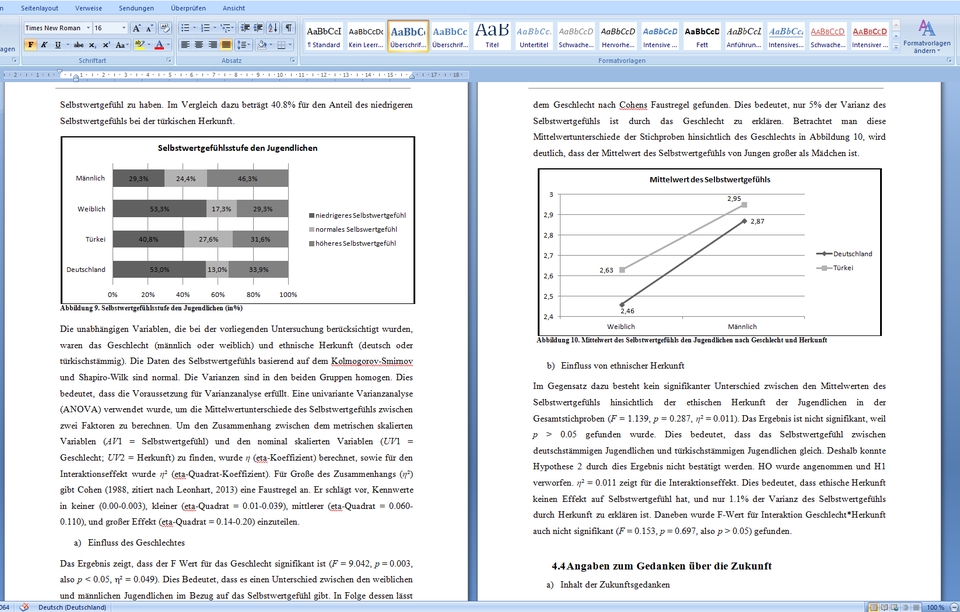This screenshot has width=960, height=612.
Task: Apply the Untertitel style
Action: coord(533,36)
